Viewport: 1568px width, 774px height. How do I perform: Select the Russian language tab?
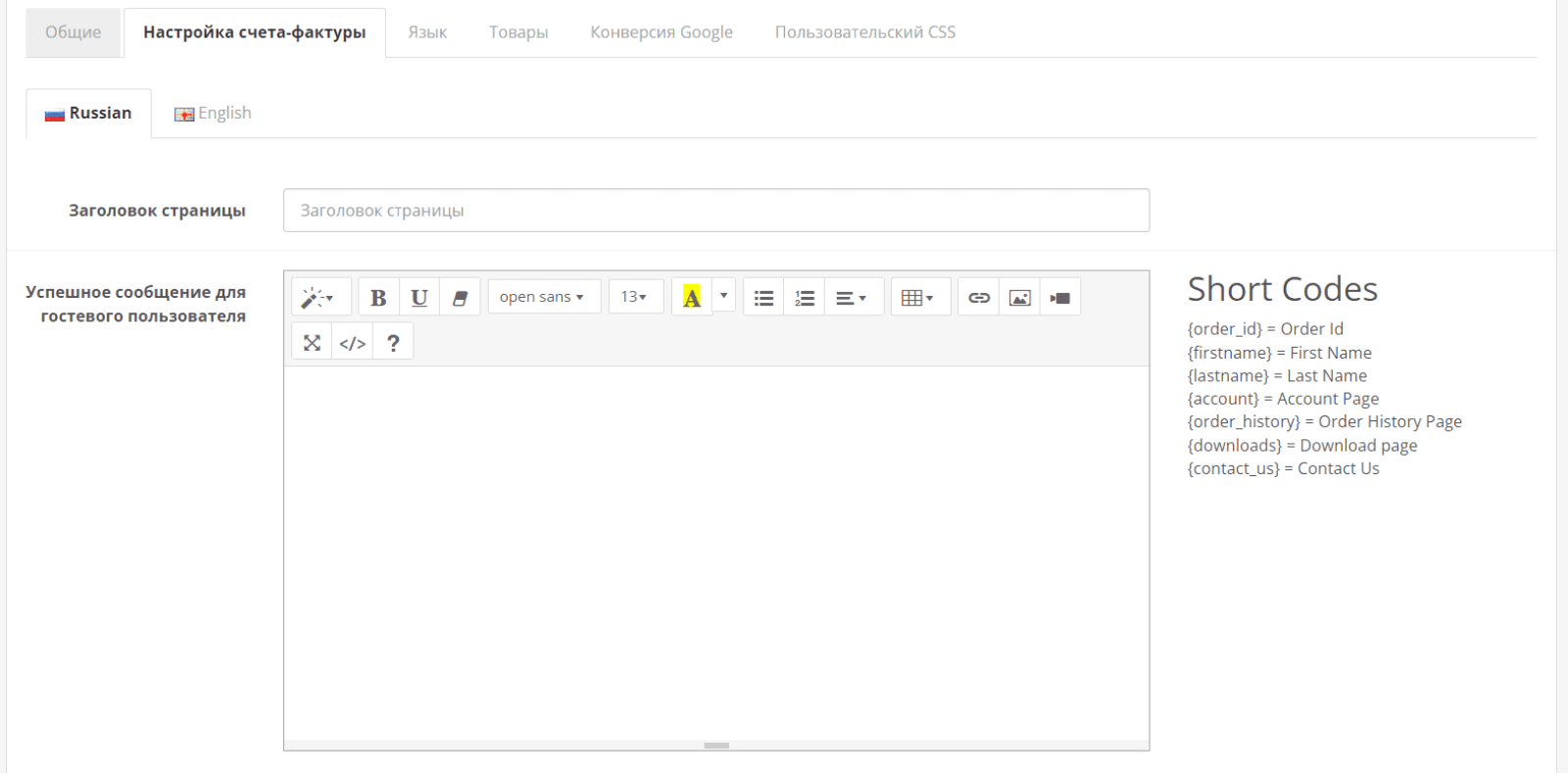(88, 114)
